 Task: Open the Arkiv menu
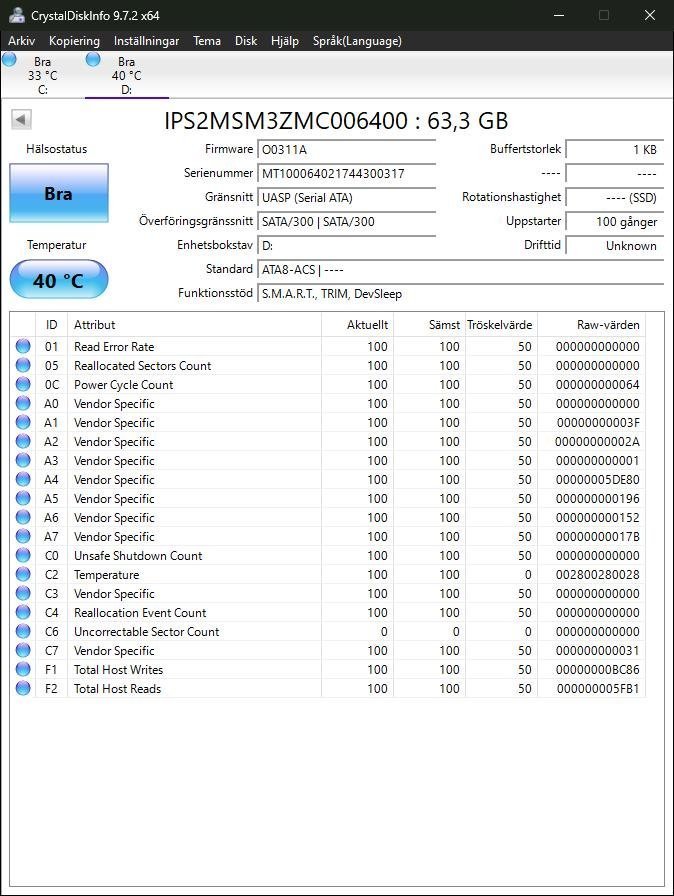coord(22,41)
